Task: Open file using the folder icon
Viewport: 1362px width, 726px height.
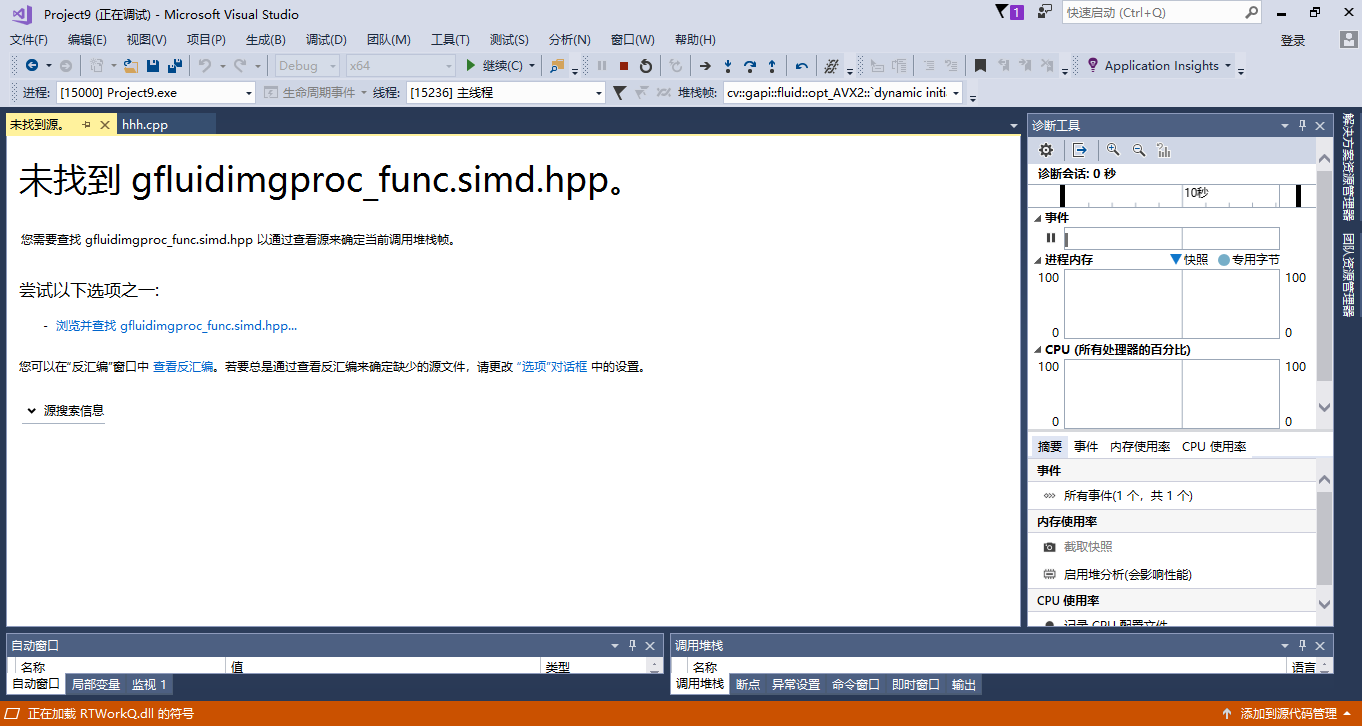Action: click(130, 66)
